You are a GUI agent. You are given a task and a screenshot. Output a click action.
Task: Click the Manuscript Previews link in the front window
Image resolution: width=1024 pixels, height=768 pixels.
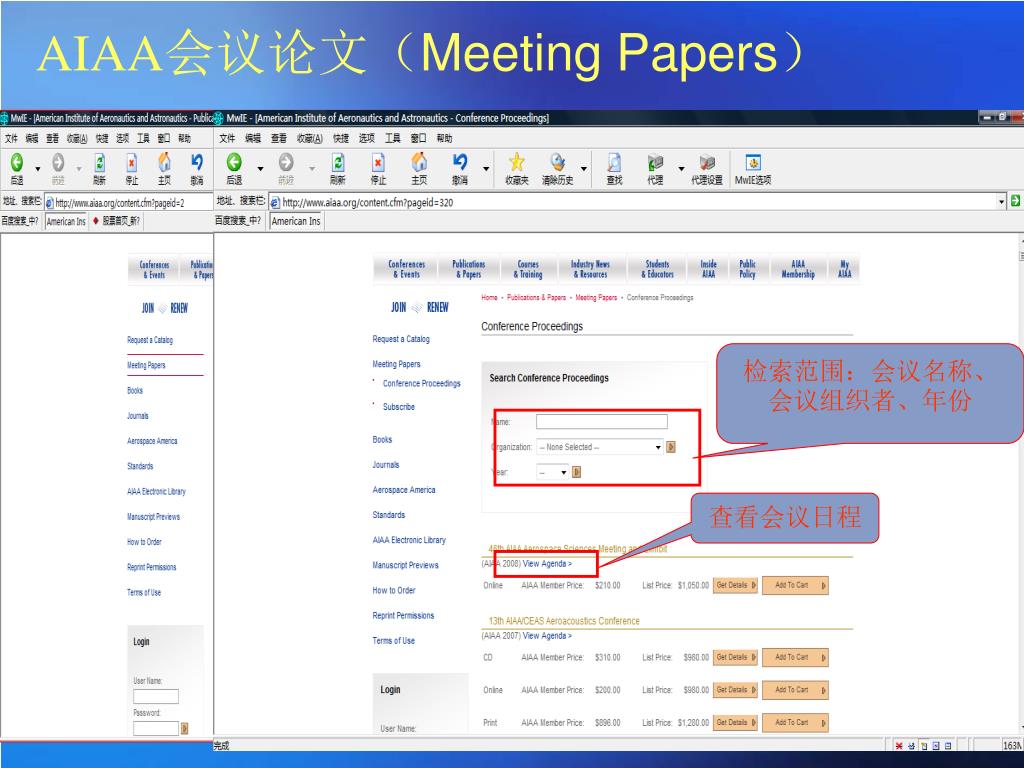[x=405, y=565]
